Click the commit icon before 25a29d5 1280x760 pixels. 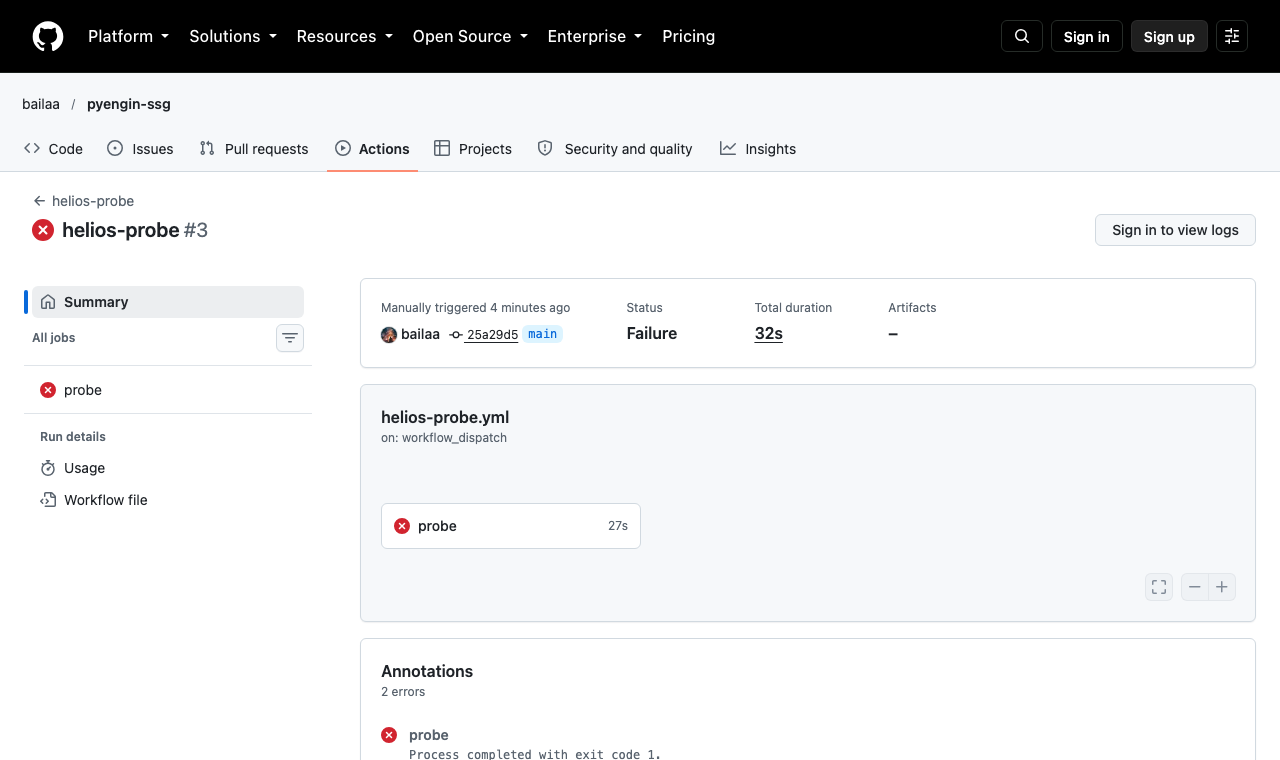tap(456, 335)
